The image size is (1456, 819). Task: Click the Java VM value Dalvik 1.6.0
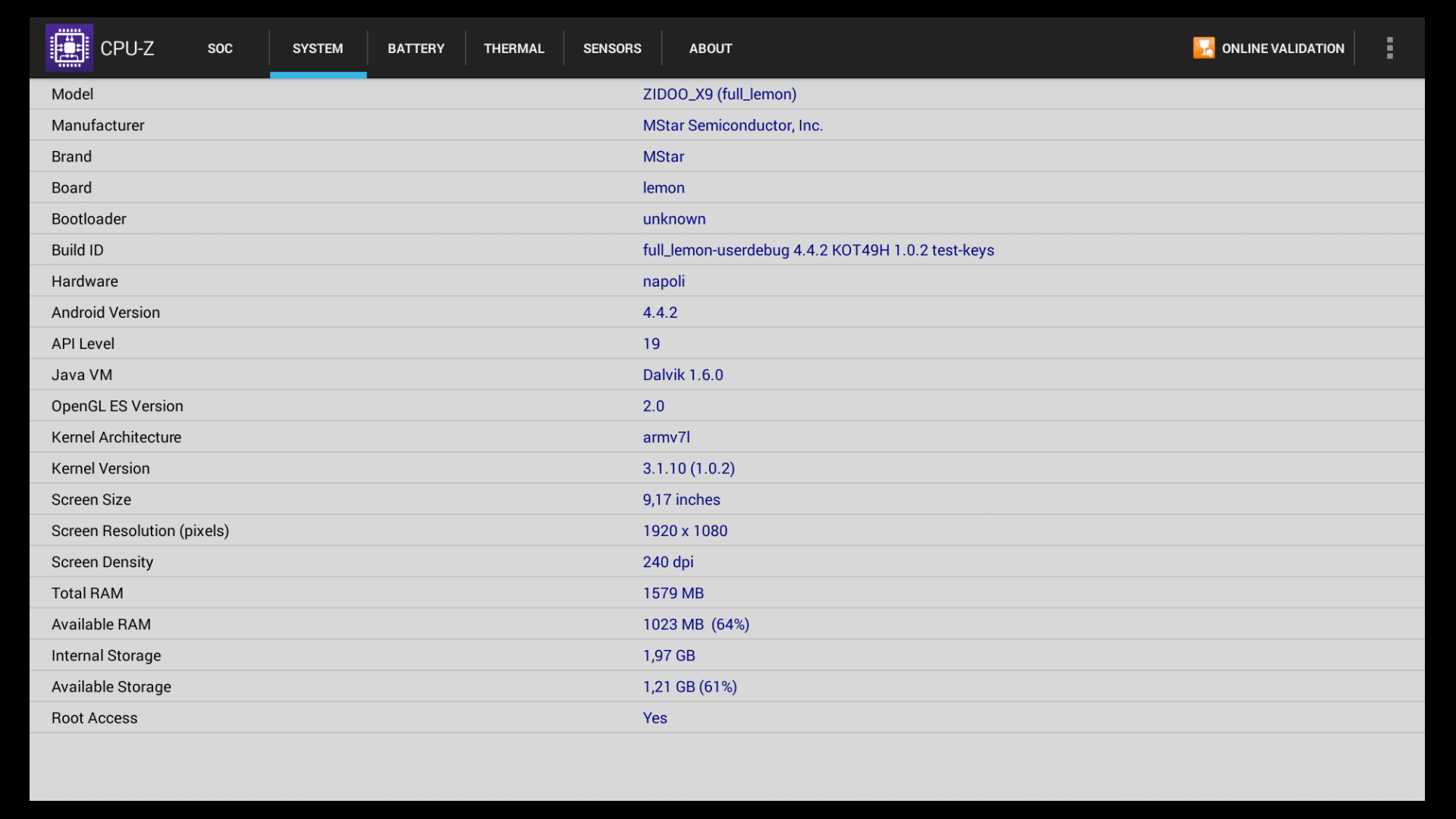(x=683, y=375)
